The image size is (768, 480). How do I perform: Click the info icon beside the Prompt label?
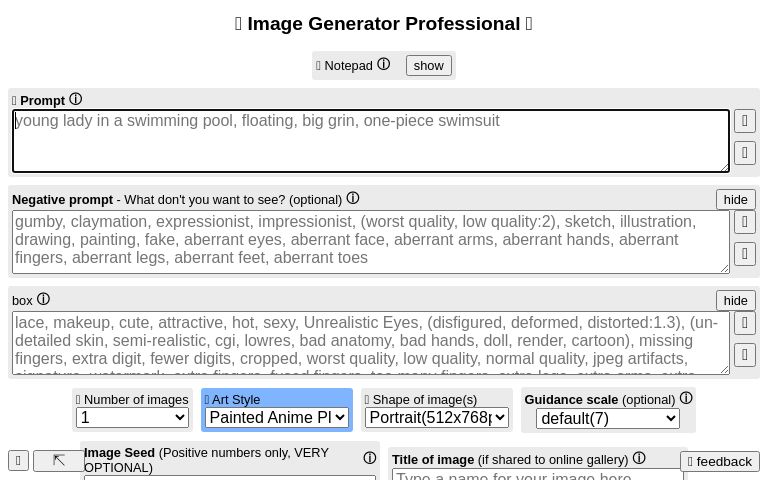(x=75, y=100)
